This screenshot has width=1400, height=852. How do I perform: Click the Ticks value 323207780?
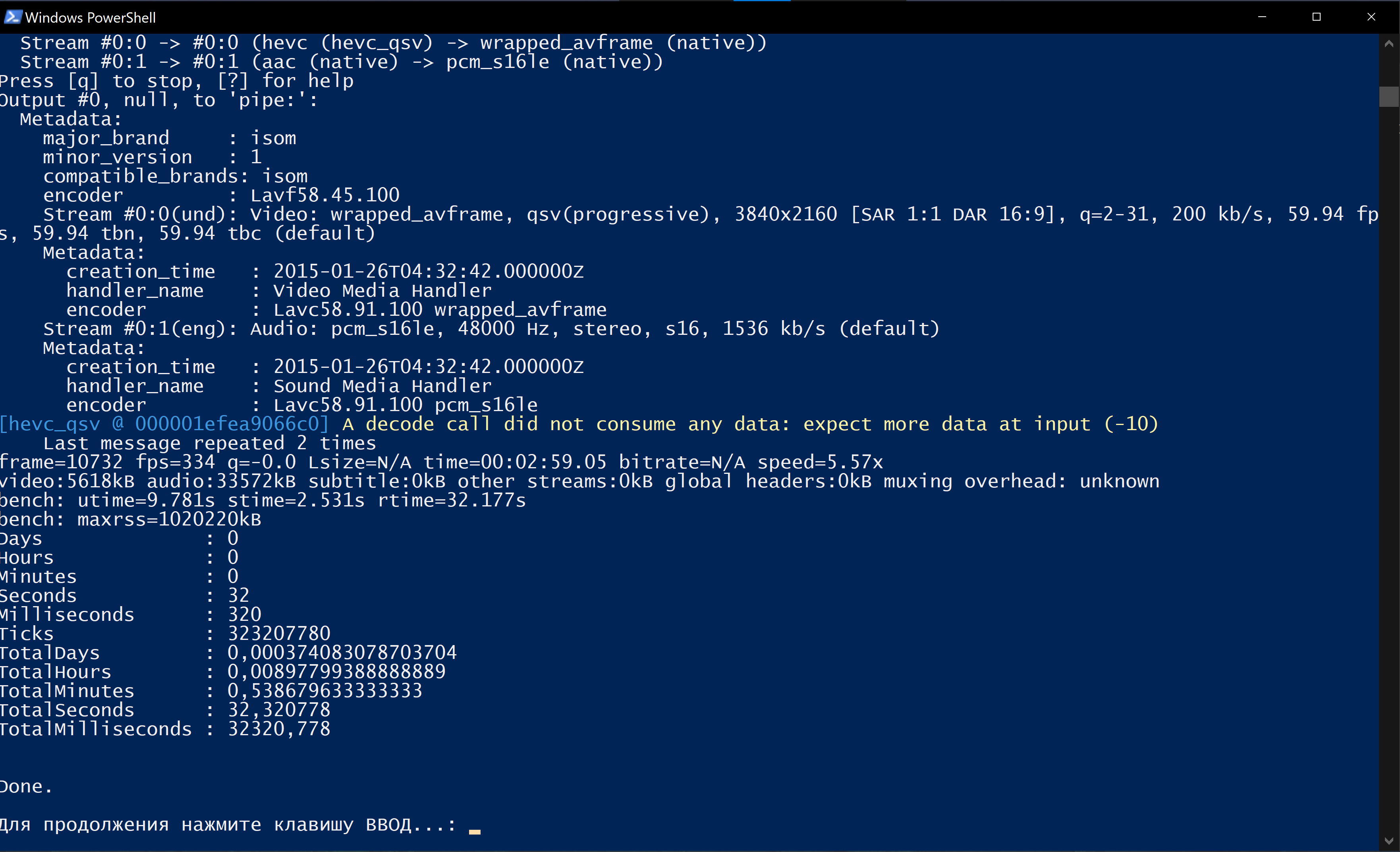[x=279, y=633]
